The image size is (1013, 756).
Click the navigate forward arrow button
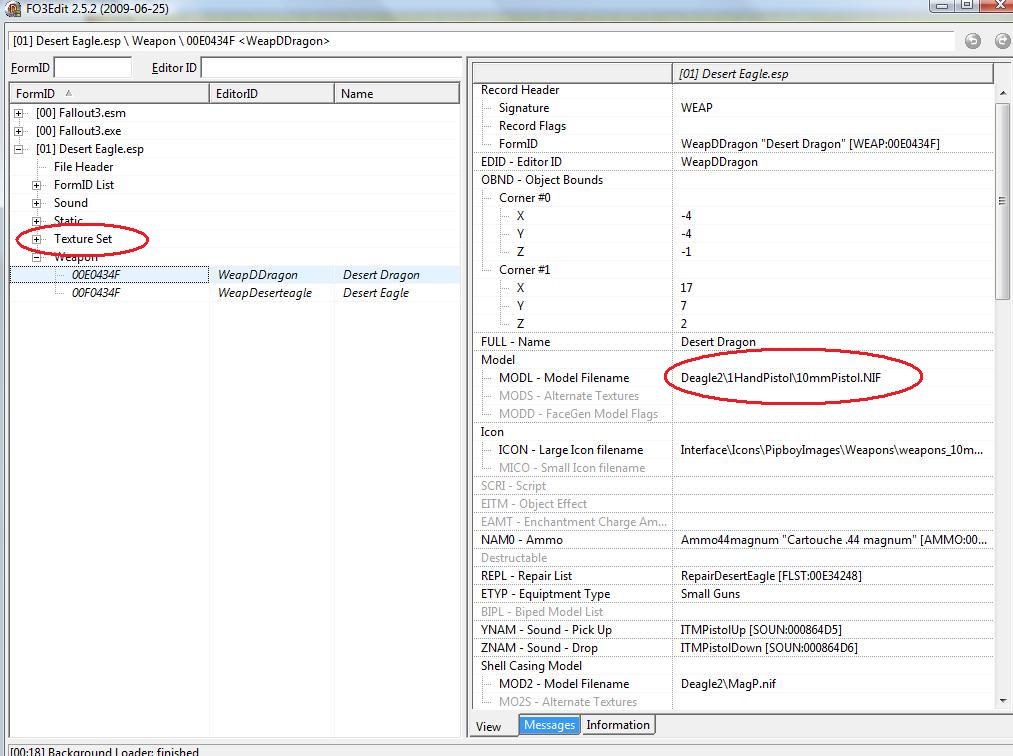pos(1002,41)
